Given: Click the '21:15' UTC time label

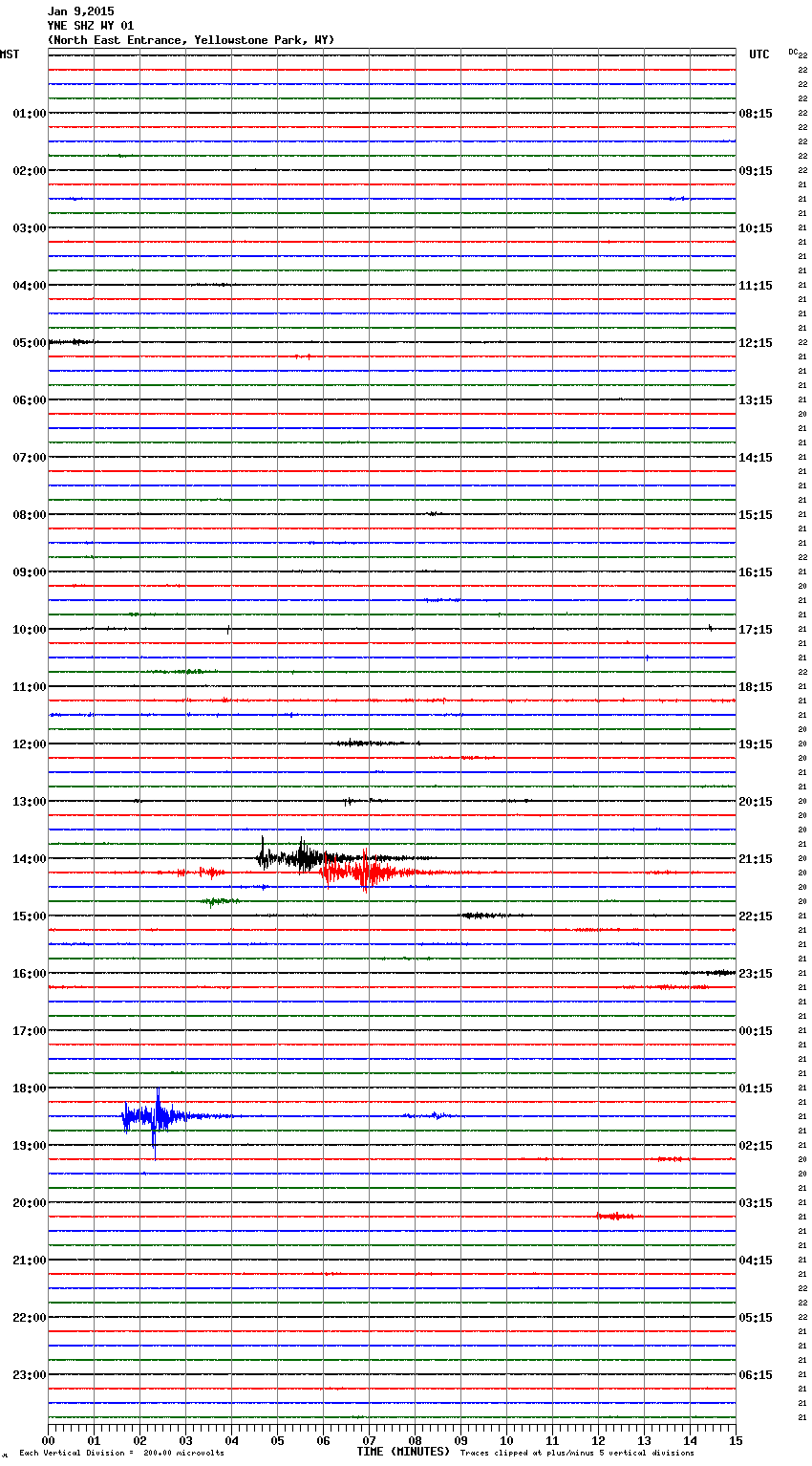Looking at the screenshot, I should point(756,859).
